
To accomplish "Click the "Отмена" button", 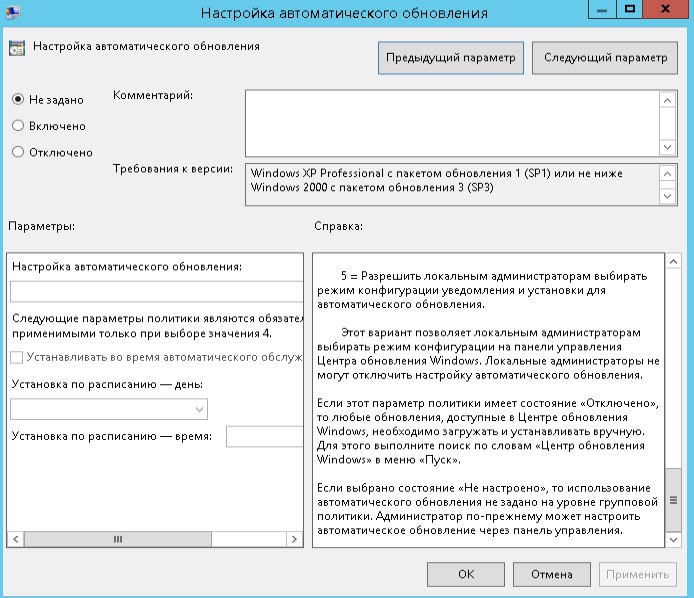I will [551, 574].
